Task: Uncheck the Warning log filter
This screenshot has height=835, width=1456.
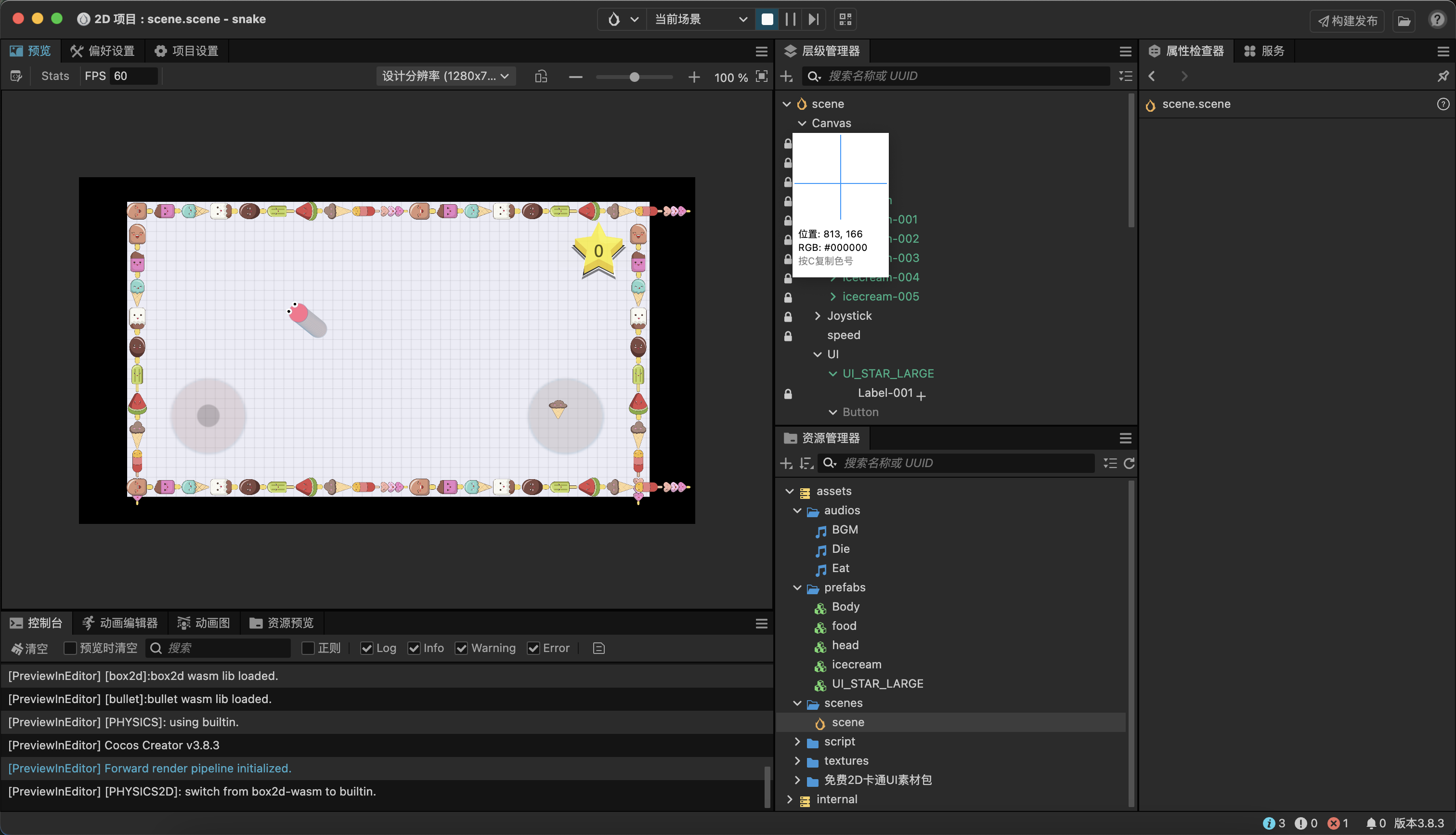Action: point(461,648)
